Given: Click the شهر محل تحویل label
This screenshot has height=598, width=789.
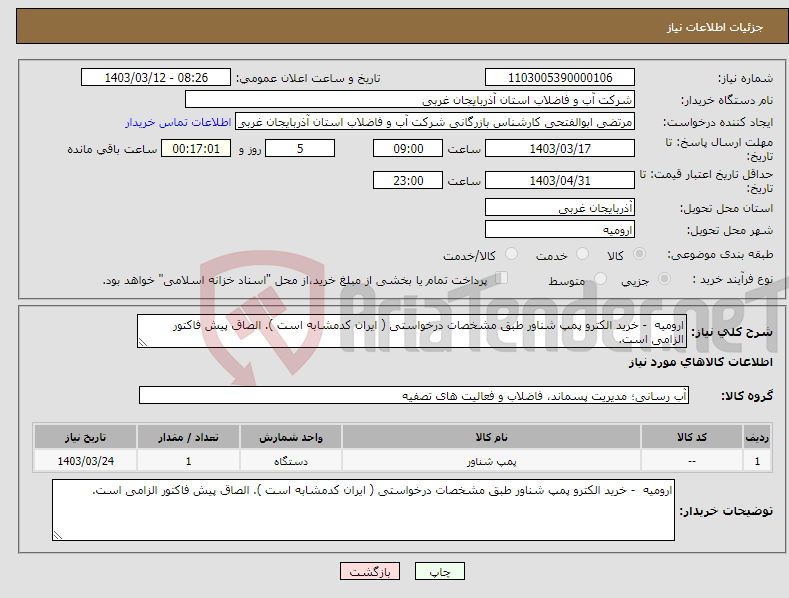Looking at the screenshot, I should 730,231.
